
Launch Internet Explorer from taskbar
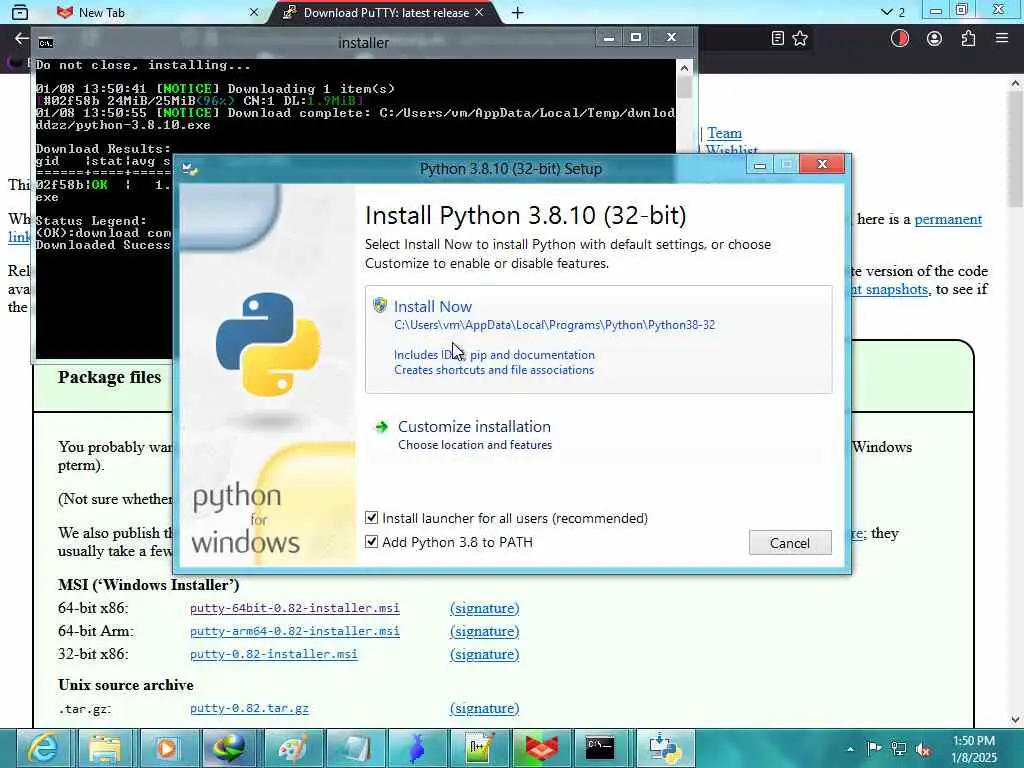pos(44,748)
